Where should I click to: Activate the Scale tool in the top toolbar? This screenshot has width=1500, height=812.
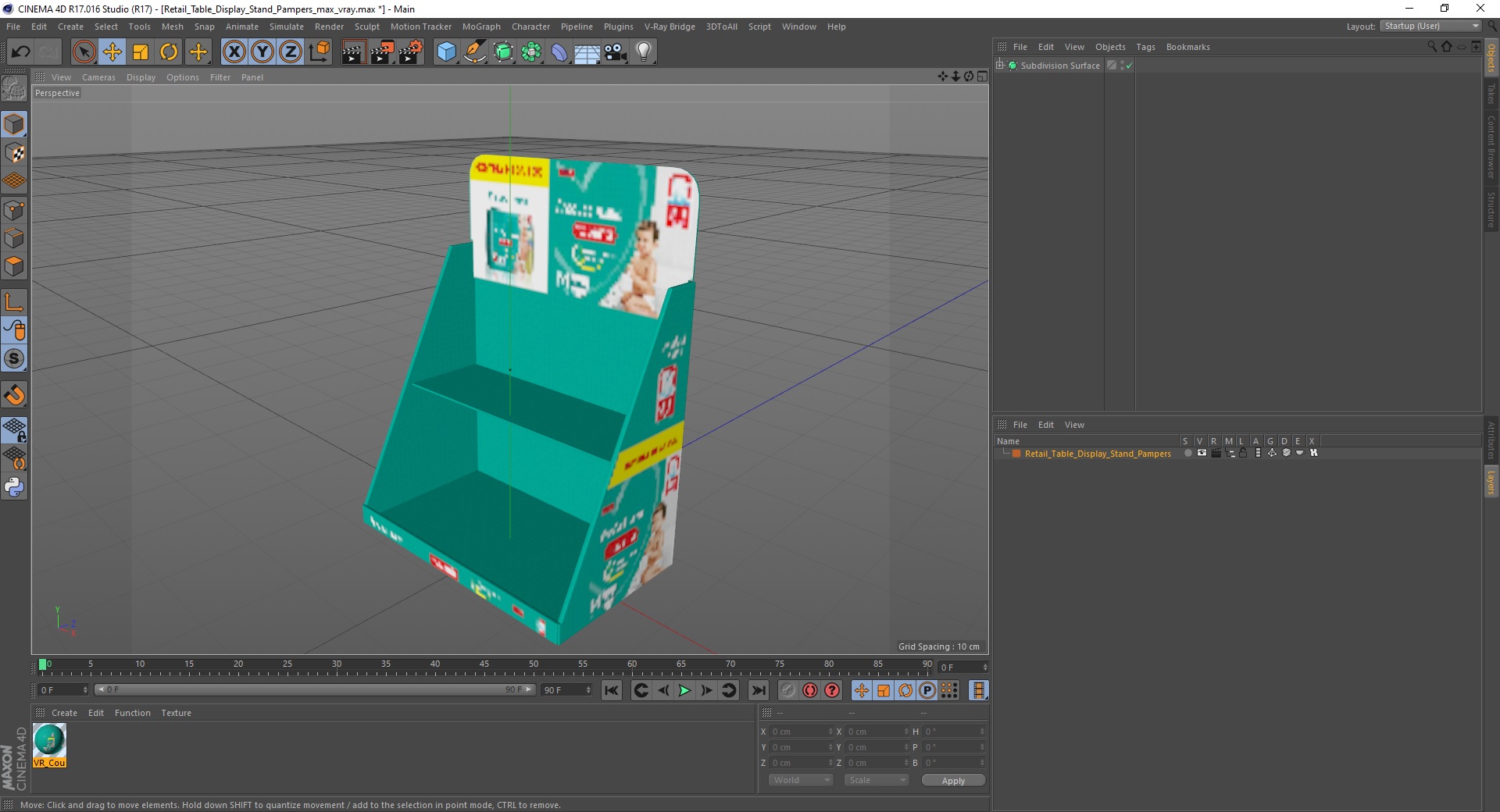click(141, 52)
